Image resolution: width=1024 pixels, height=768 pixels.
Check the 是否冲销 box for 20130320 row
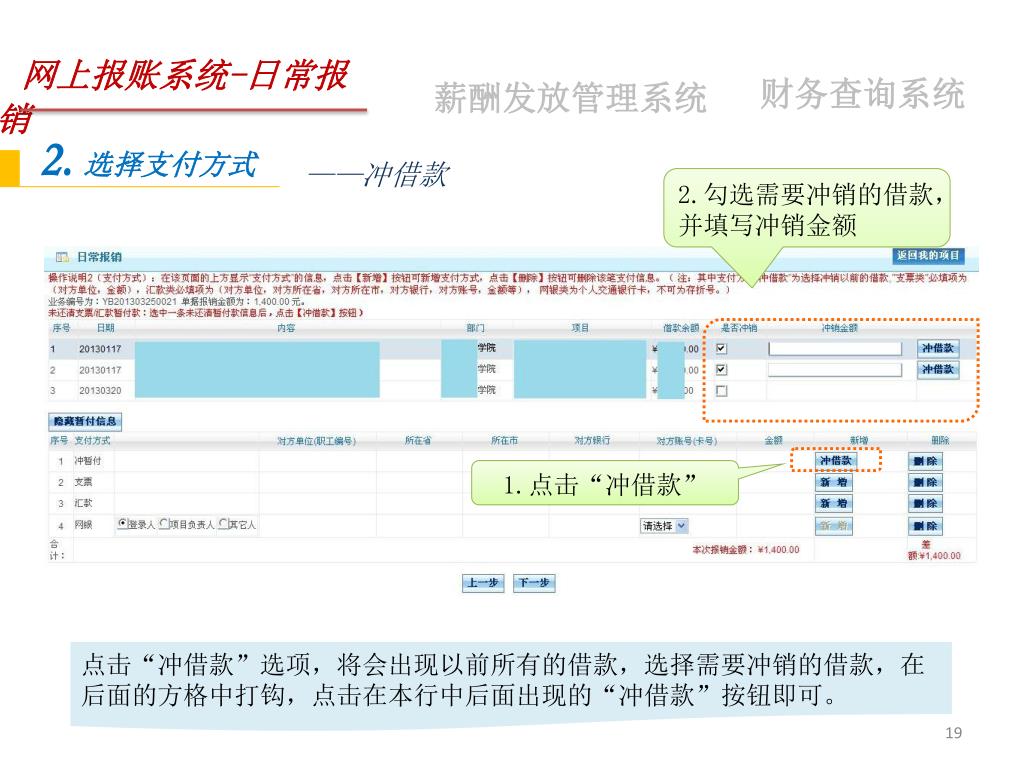tap(722, 391)
